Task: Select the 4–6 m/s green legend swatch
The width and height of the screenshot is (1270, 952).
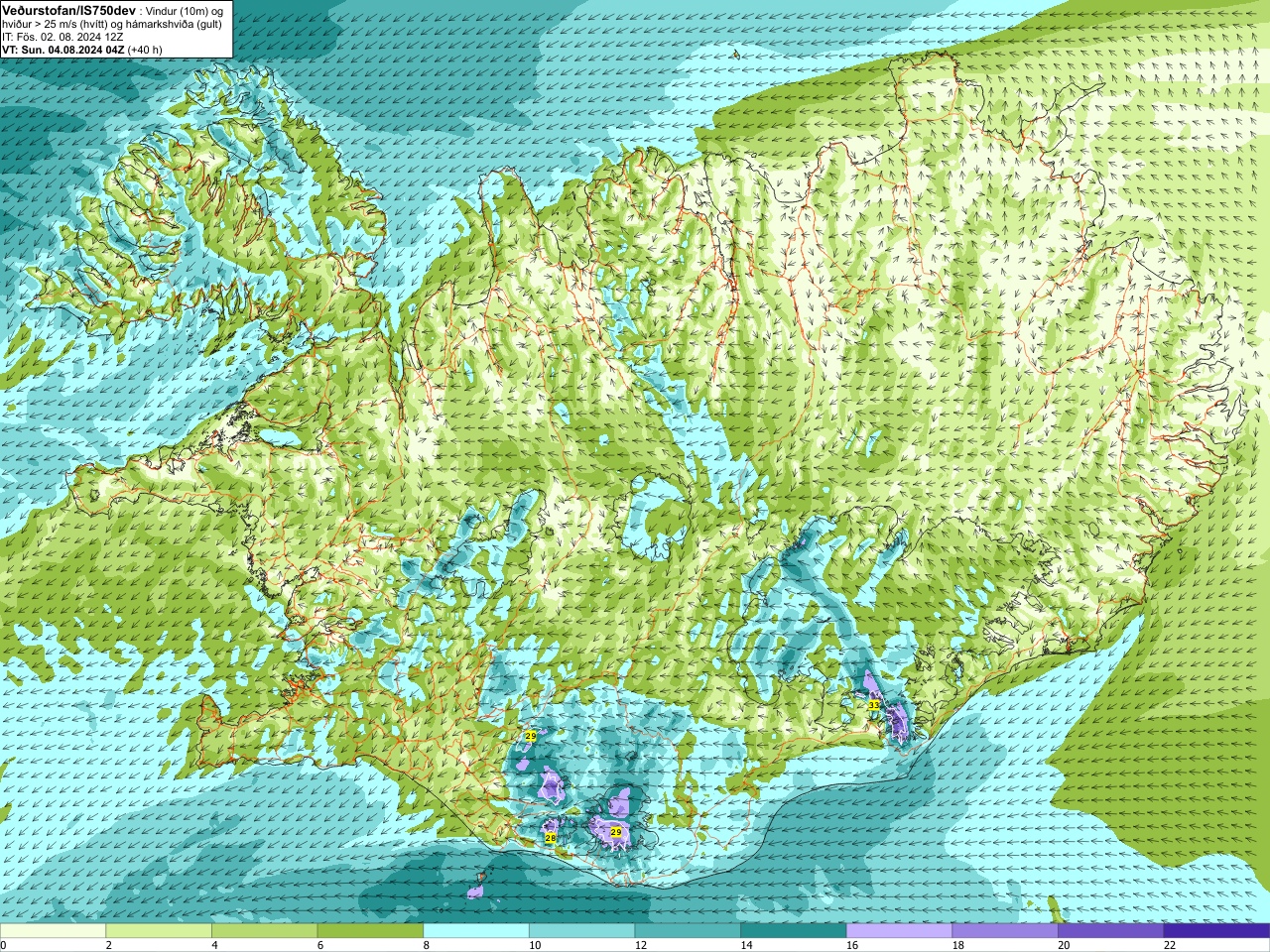Action: coord(264,930)
